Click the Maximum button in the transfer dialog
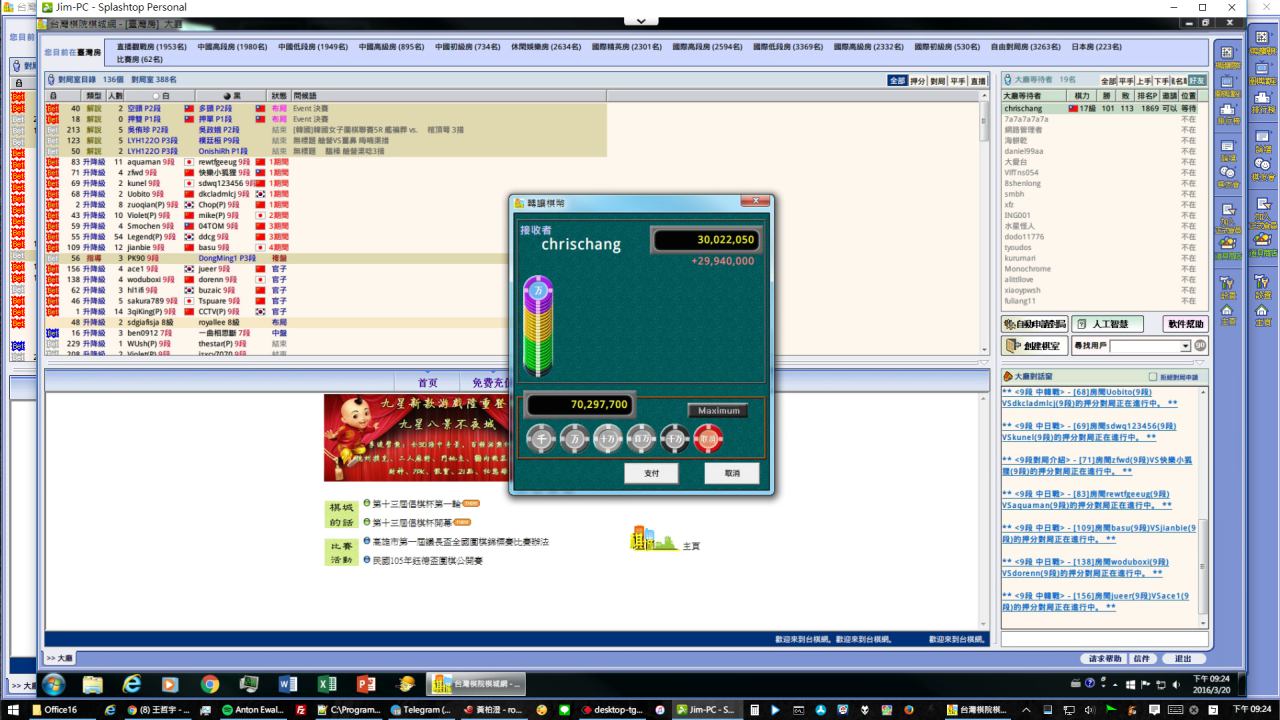Screen dimensions: 1280x720 click(x=718, y=410)
